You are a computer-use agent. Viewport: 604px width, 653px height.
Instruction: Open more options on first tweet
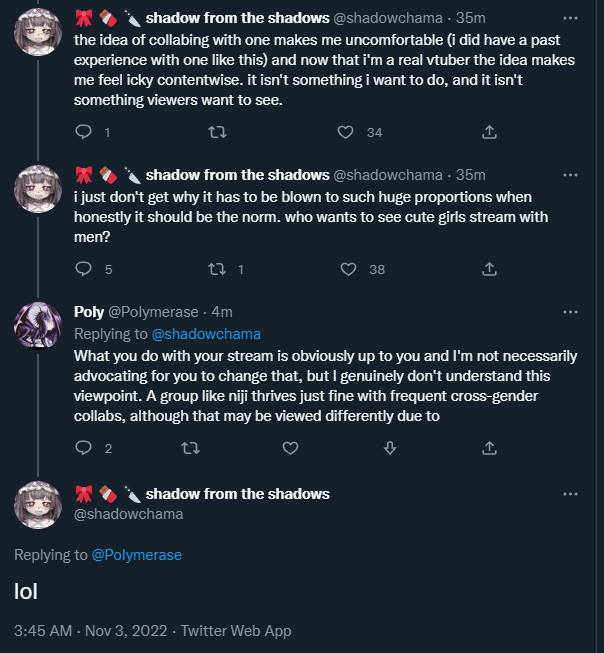570,18
